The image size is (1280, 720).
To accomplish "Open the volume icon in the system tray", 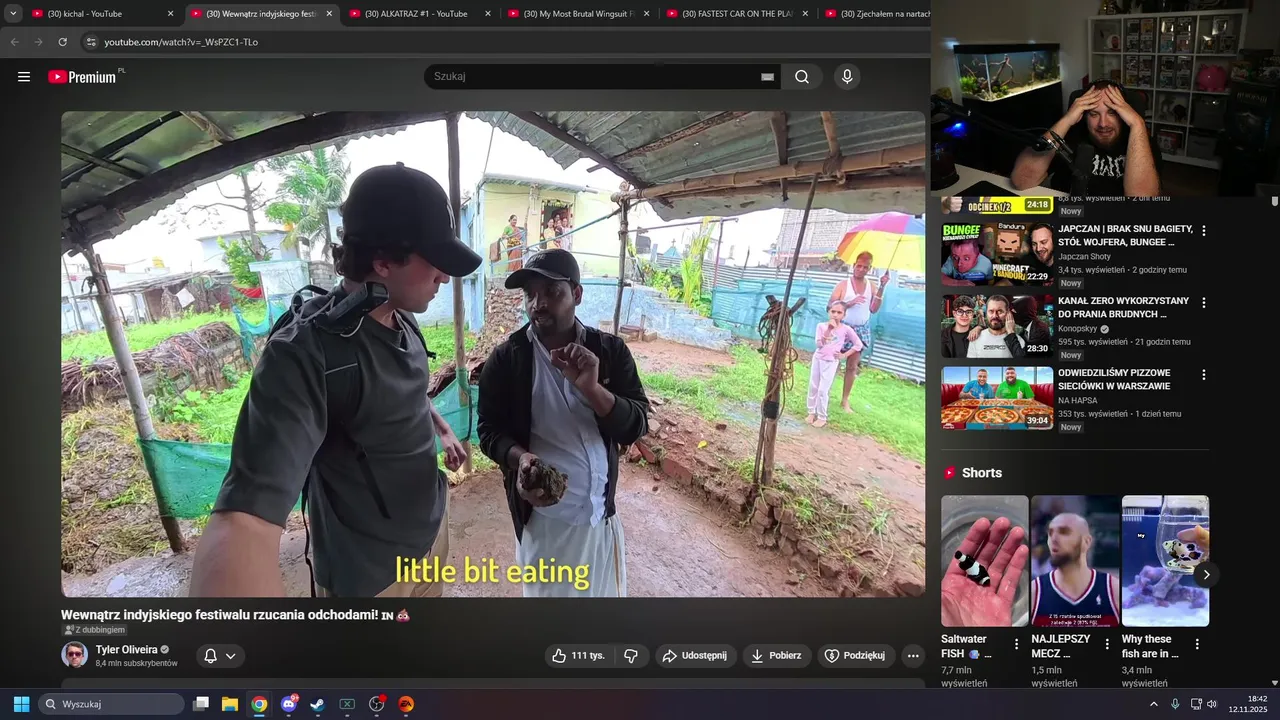I will [1212, 704].
